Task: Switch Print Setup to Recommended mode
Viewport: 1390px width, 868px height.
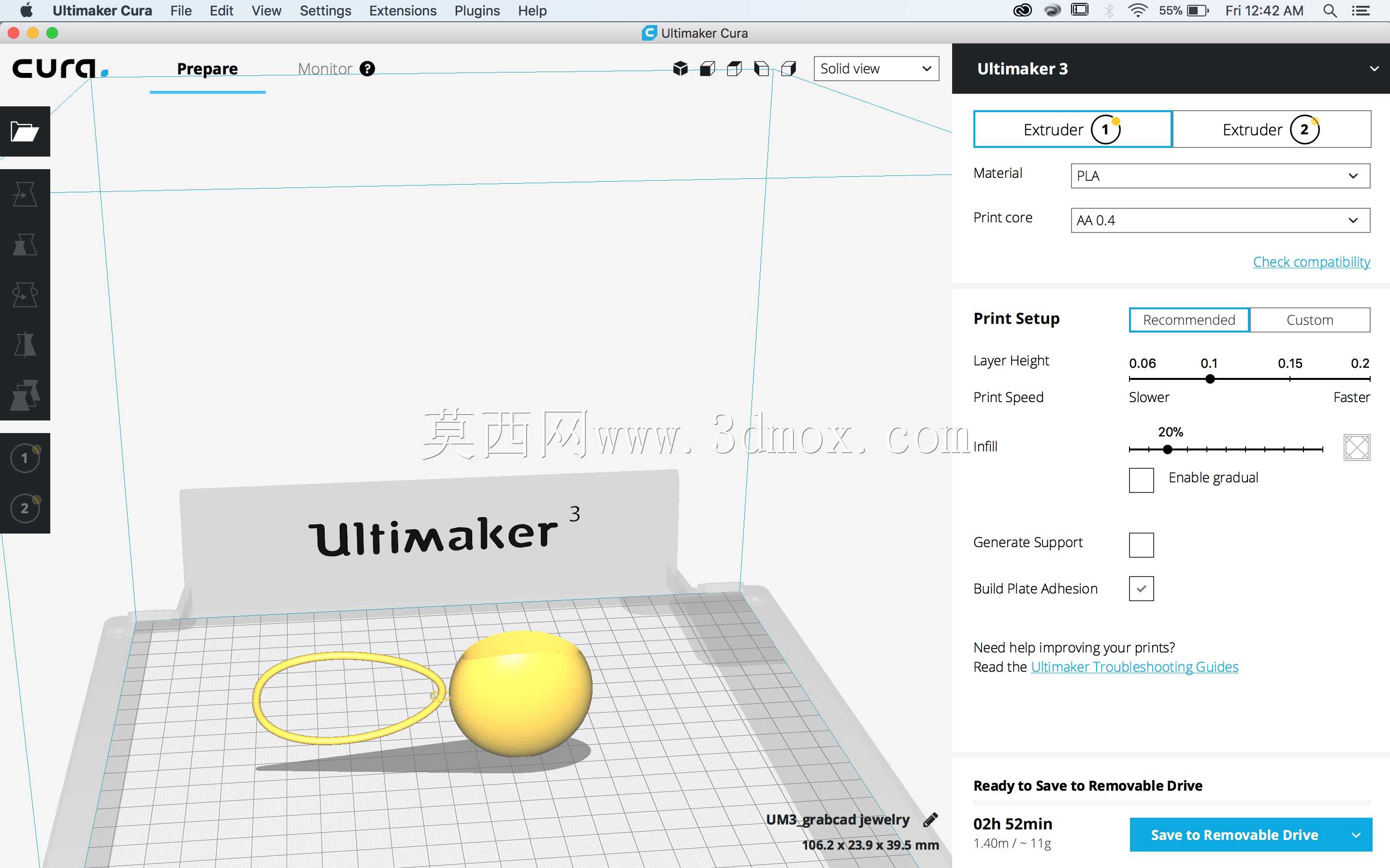Action: click(x=1189, y=320)
